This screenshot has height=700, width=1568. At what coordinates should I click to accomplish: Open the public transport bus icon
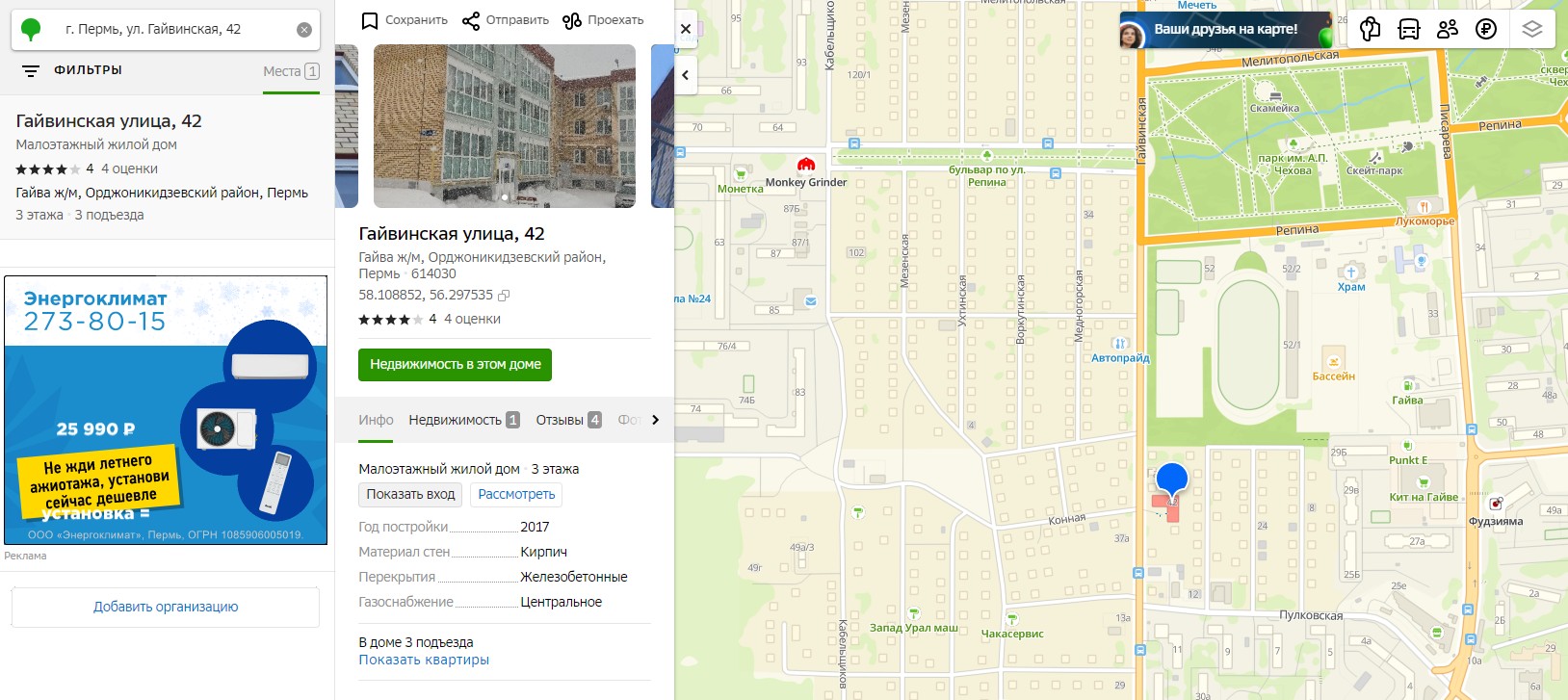1409,29
